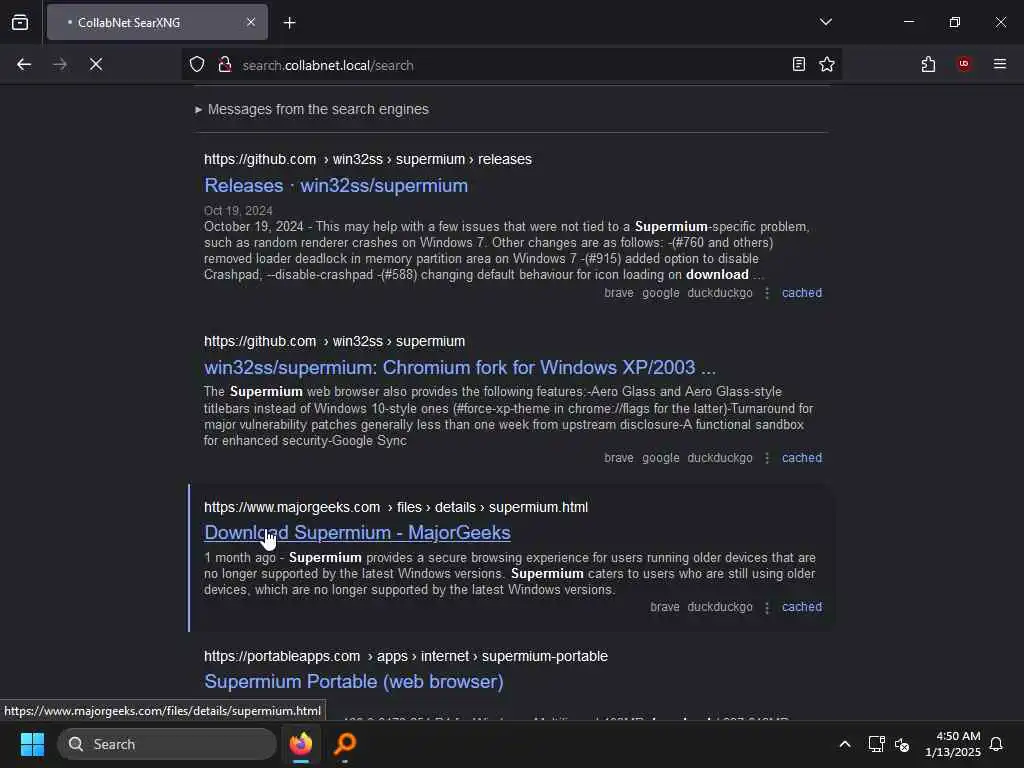Open cached link for Chromium fork result
Image resolution: width=1024 pixels, height=768 pixels.
[802, 458]
